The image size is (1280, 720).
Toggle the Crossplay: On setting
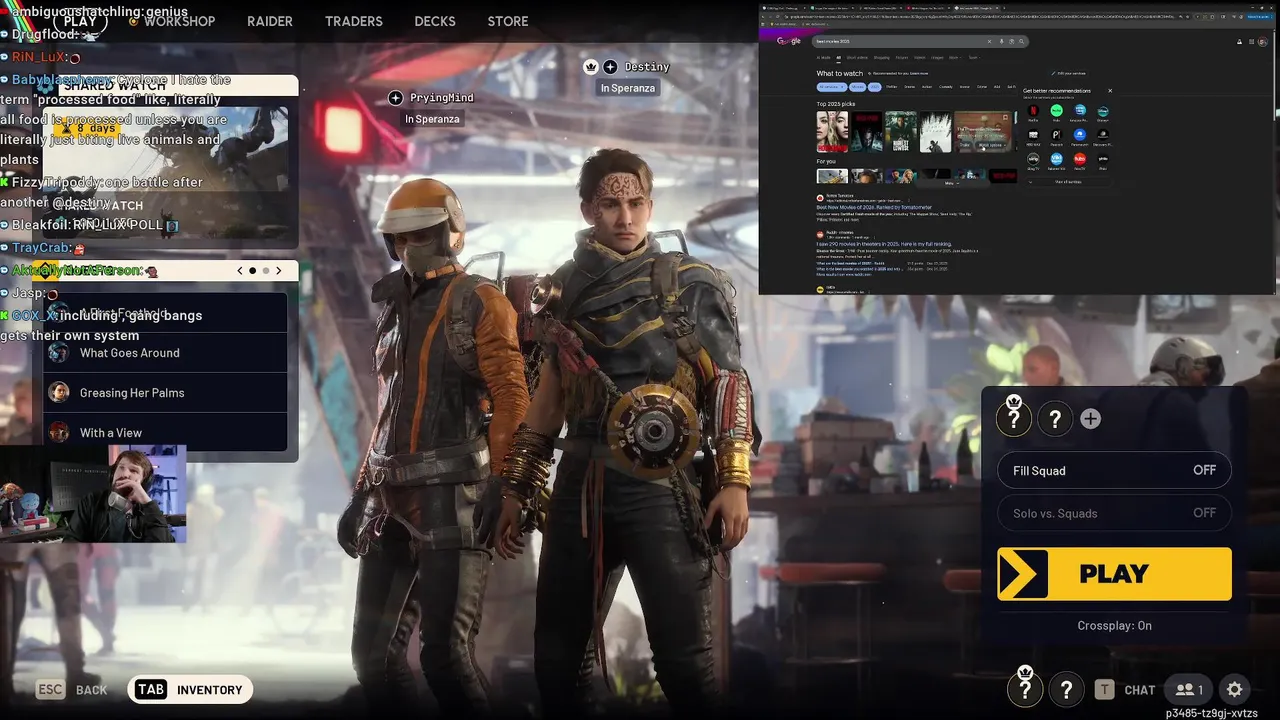1114,626
